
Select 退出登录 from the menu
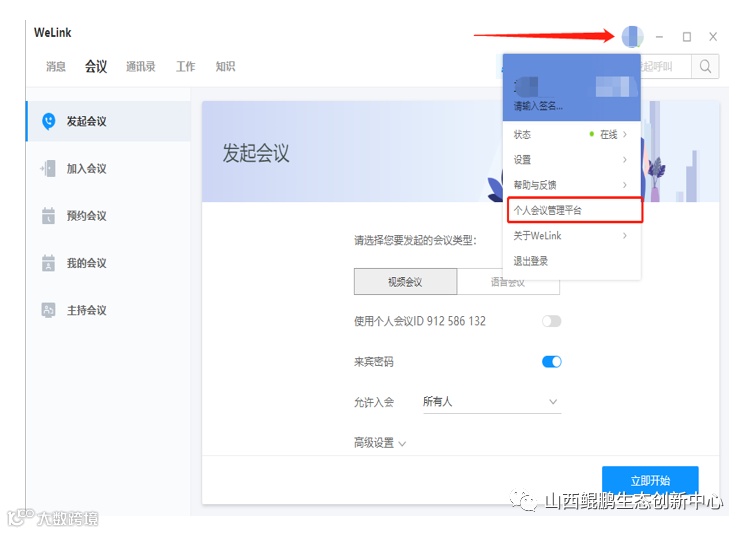(x=530, y=261)
